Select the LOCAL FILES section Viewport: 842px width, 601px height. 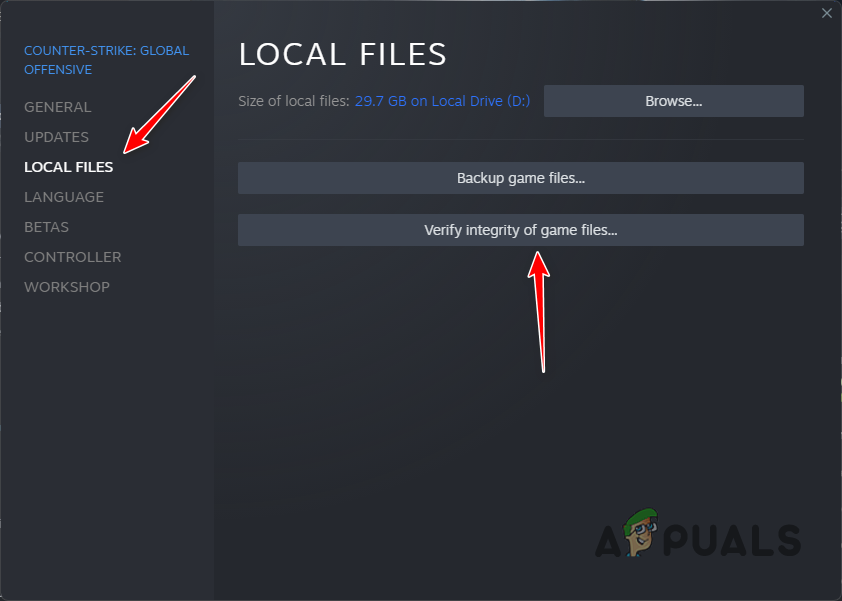click(x=68, y=167)
